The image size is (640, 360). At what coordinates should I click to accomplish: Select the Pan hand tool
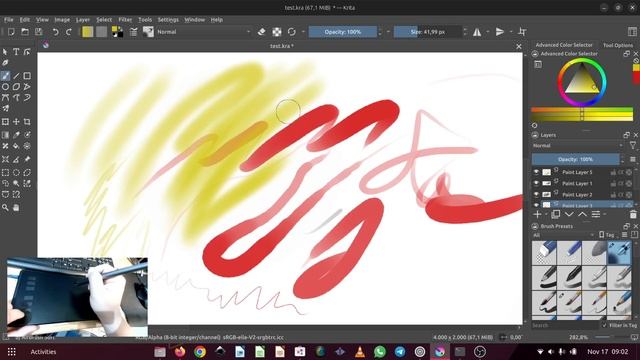[16, 208]
